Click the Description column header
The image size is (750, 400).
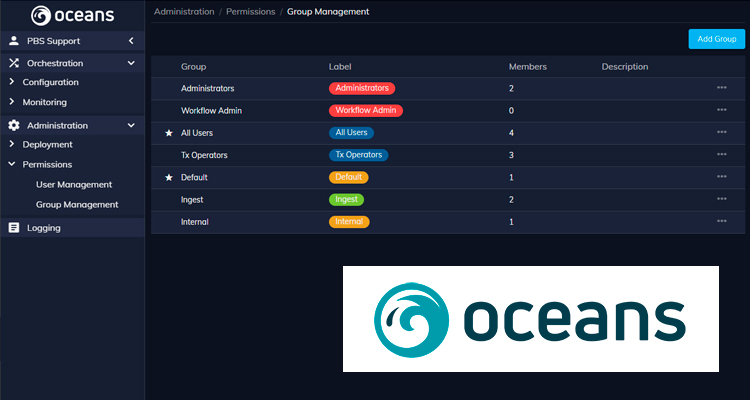point(625,67)
